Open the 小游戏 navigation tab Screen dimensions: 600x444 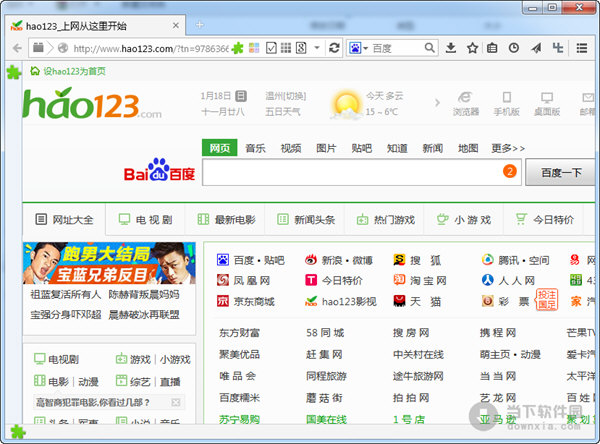pos(464,220)
